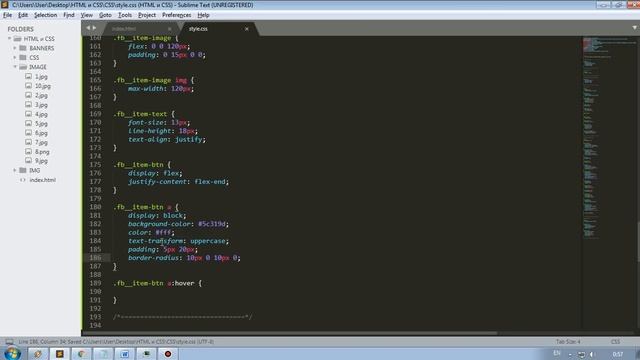Screen dimensions: 640x360
Task: Place cursor on #5c319d color value
Action: 211,224
